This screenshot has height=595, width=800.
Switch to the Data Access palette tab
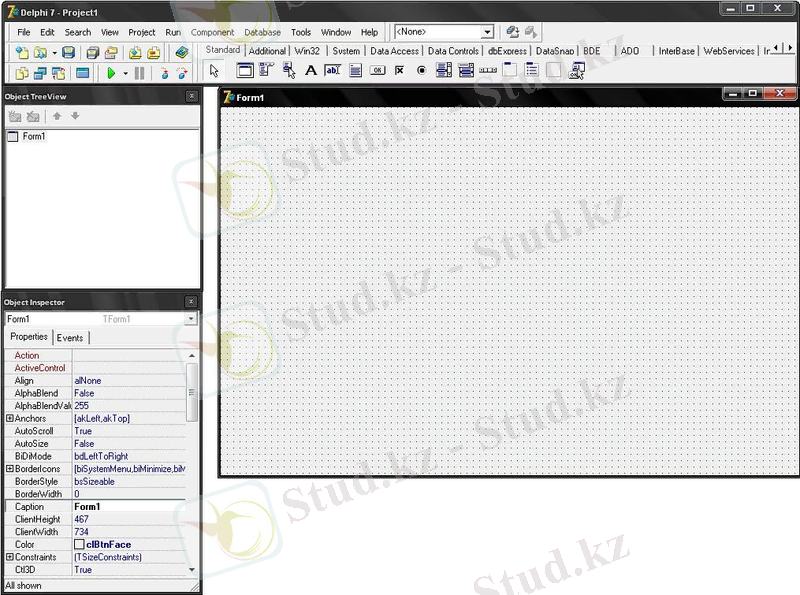(x=394, y=51)
